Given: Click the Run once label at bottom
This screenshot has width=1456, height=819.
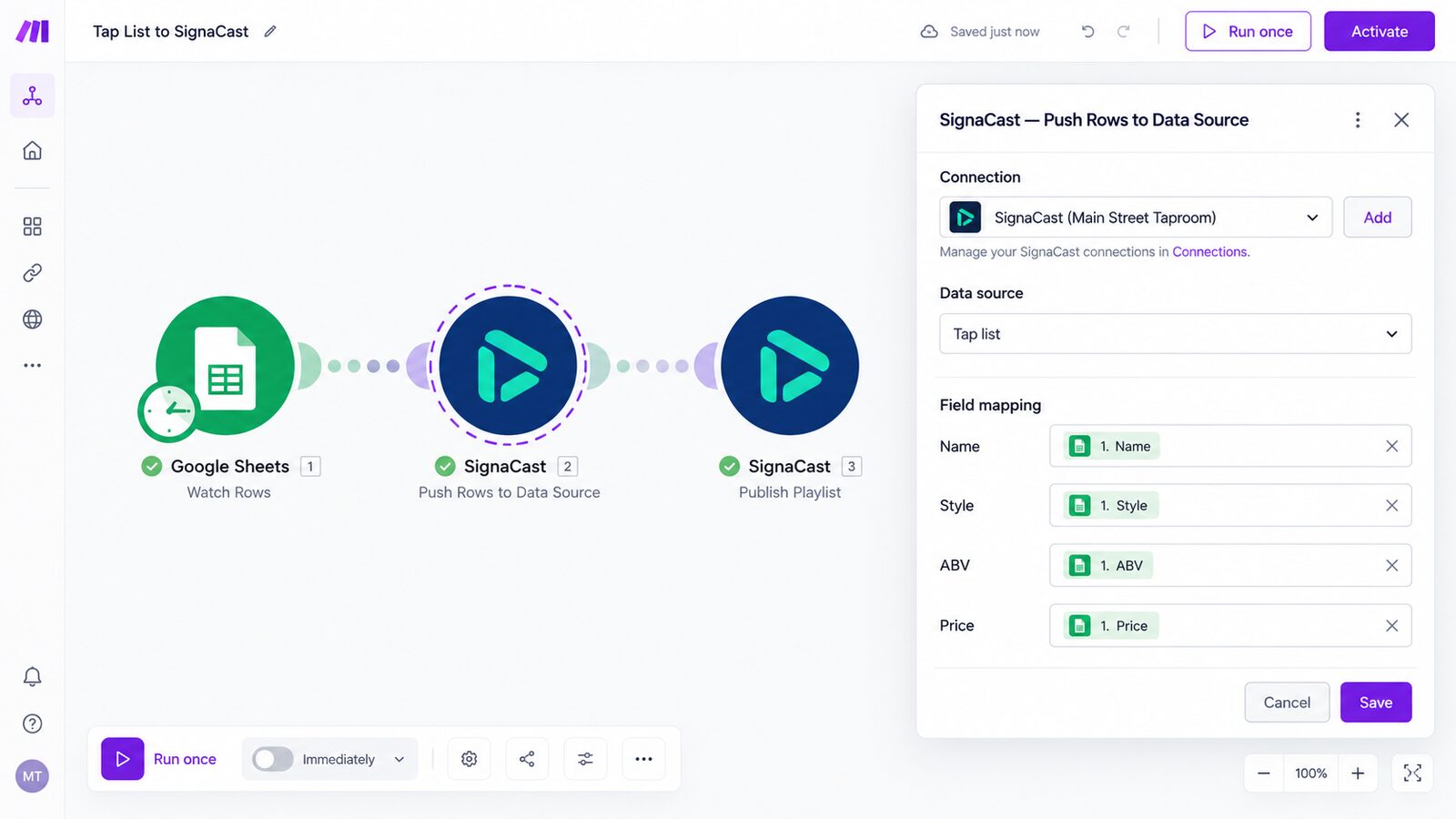Looking at the screenshot, I should pos(185,759).
